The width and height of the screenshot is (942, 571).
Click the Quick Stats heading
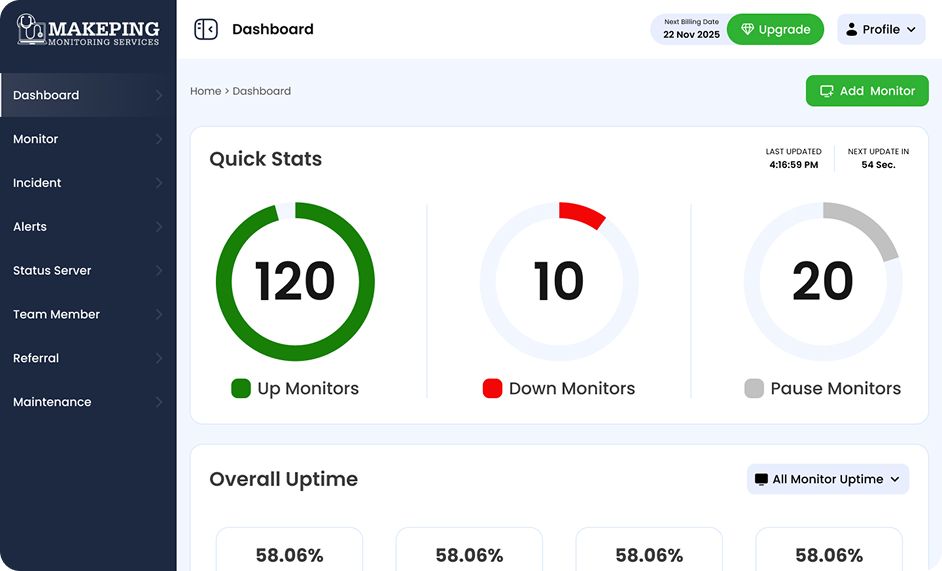pyautogui.click(x=266, y=159)
